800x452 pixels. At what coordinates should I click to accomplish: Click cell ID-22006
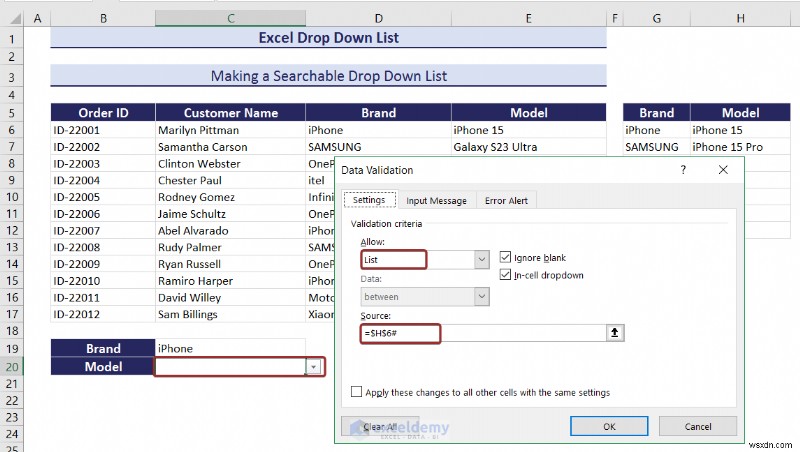(x=103, y=214)
